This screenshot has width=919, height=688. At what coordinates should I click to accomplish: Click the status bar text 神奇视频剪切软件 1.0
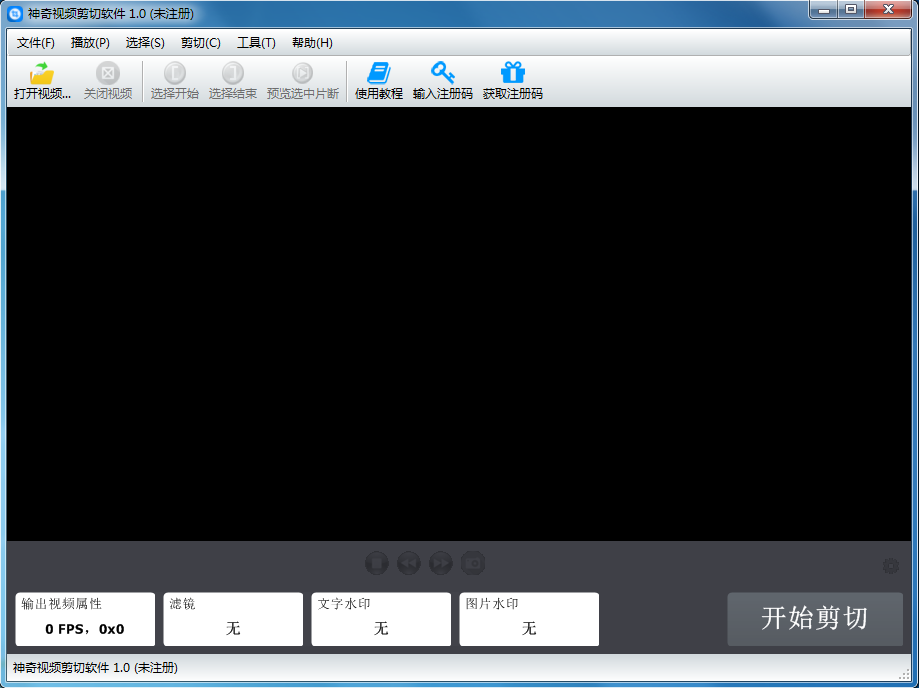(x=95, y=667)
